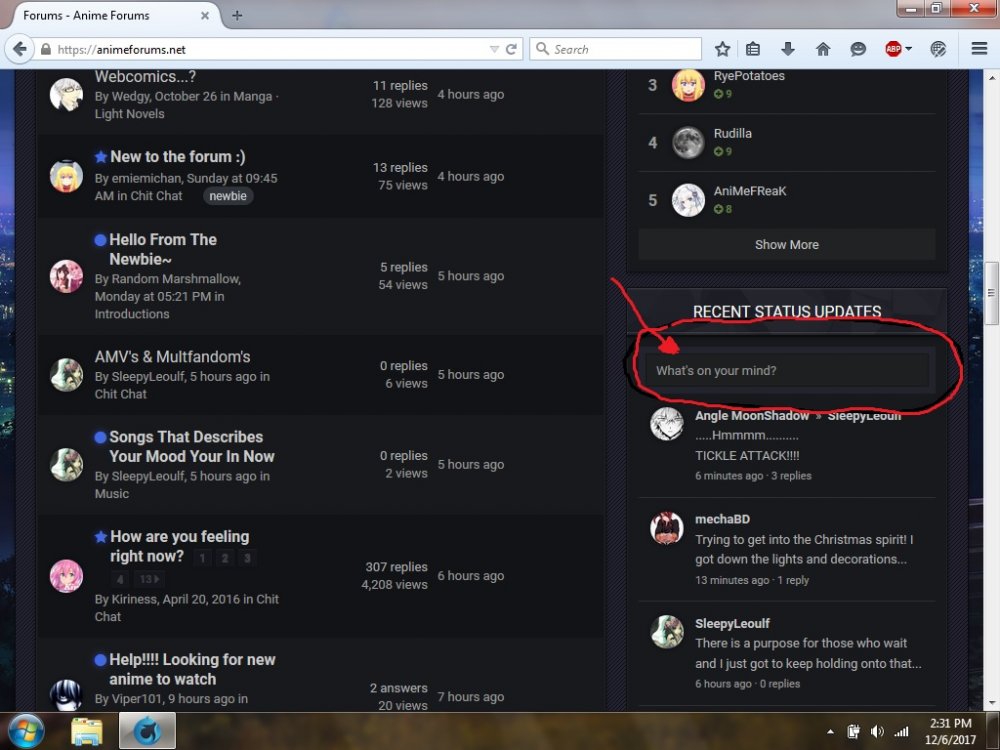Click the network signal tray icon
Viewport: 1000px width, 750px height.
pos(901,732)
